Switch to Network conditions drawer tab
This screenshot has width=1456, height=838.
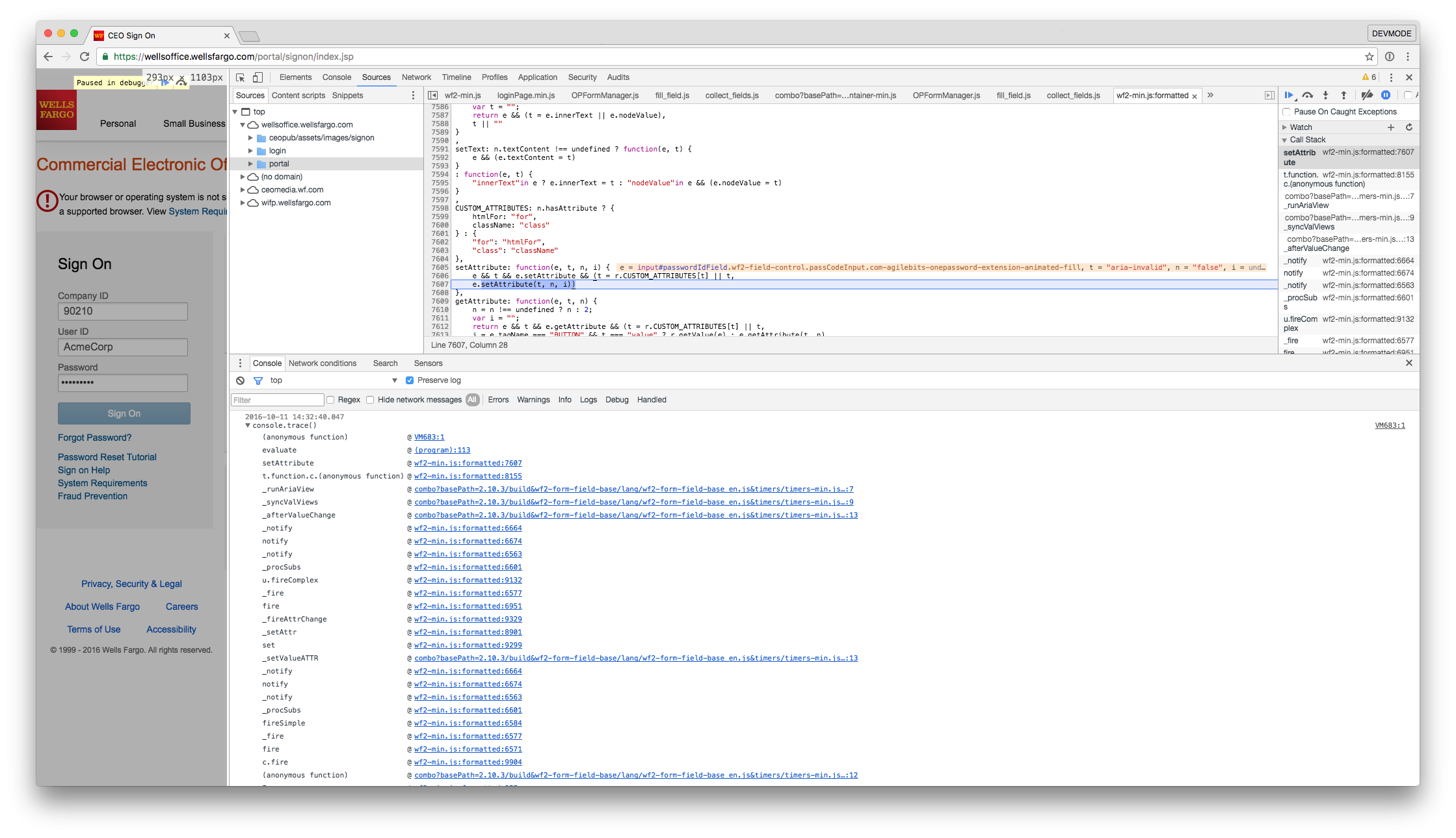coord(323,363)
